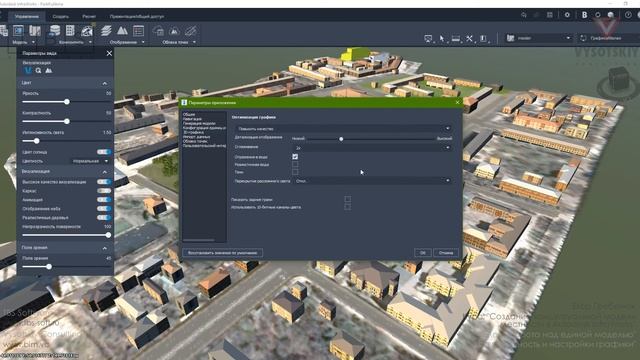The width and height of the screenshot is (640, 360).
Task: Select the blue visualization mode icon
Action: click(28, 71)
